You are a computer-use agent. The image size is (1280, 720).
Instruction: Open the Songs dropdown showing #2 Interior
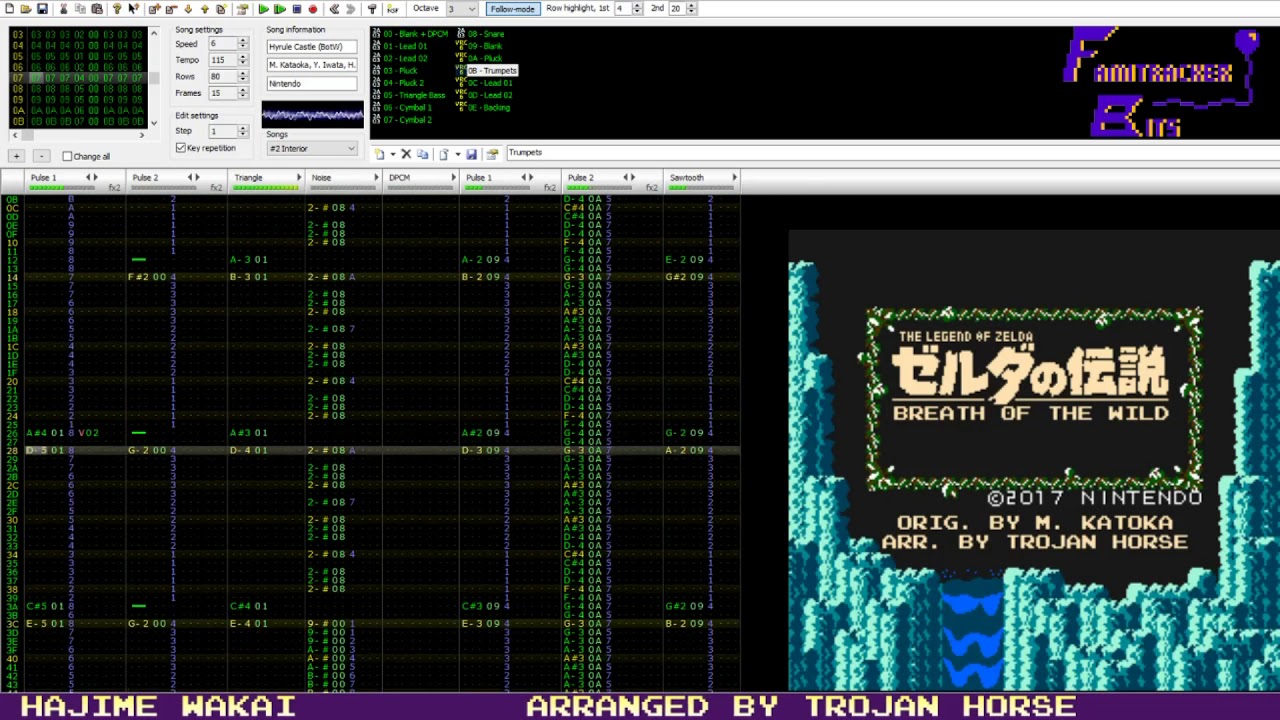pos(312,148)
